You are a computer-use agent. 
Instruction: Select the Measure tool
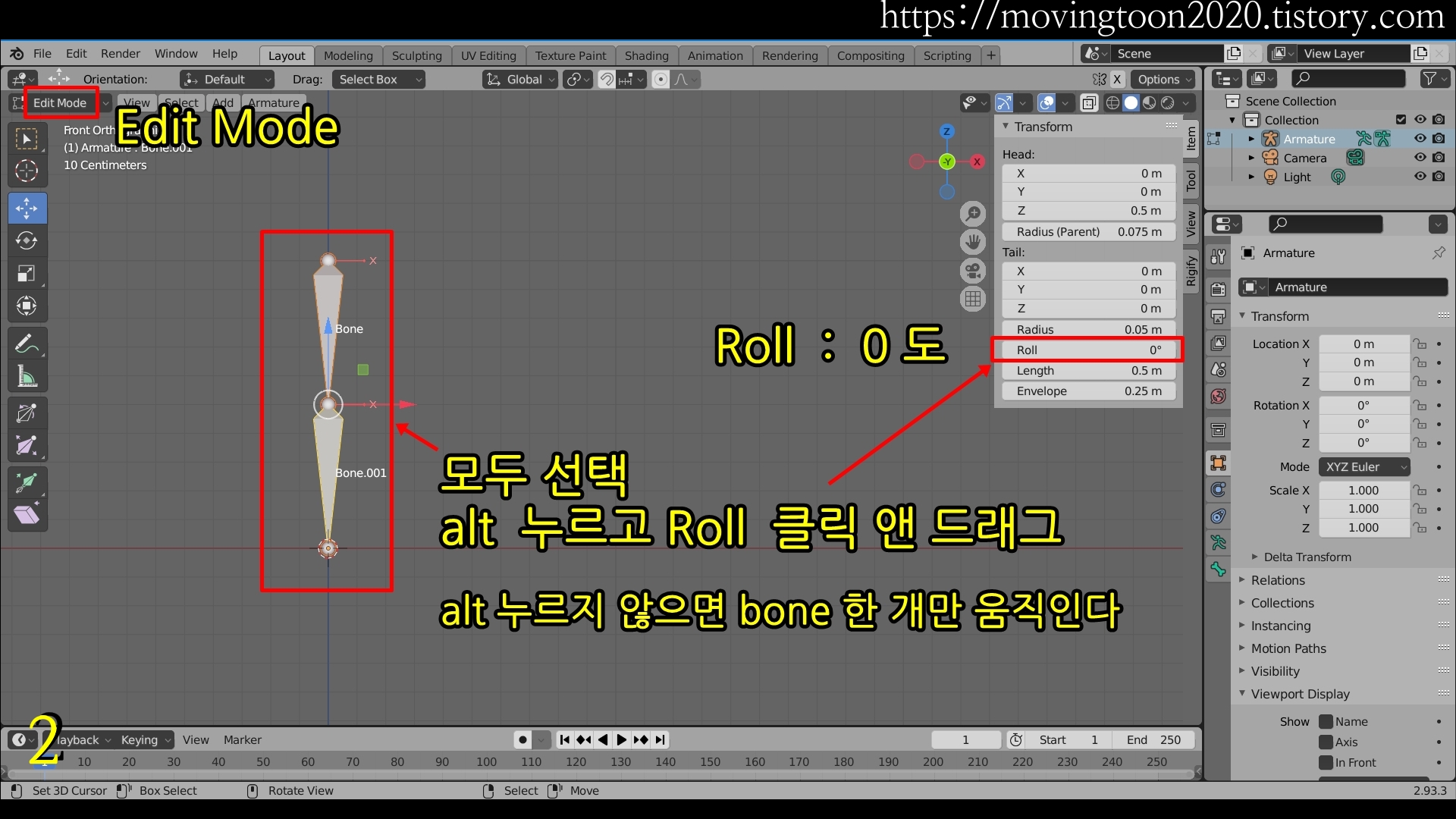[27, 377]
